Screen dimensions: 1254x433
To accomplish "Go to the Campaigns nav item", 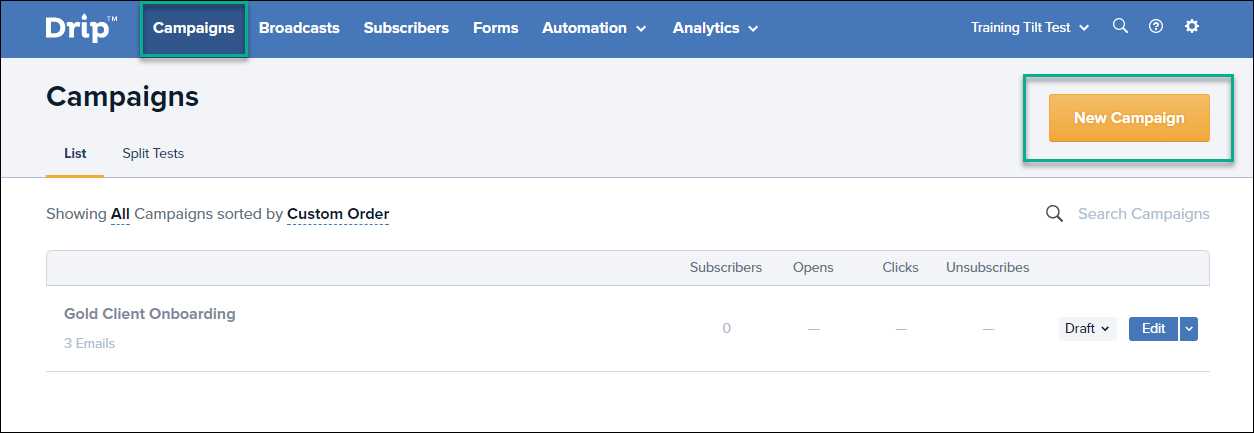I will tap(194, 28).
